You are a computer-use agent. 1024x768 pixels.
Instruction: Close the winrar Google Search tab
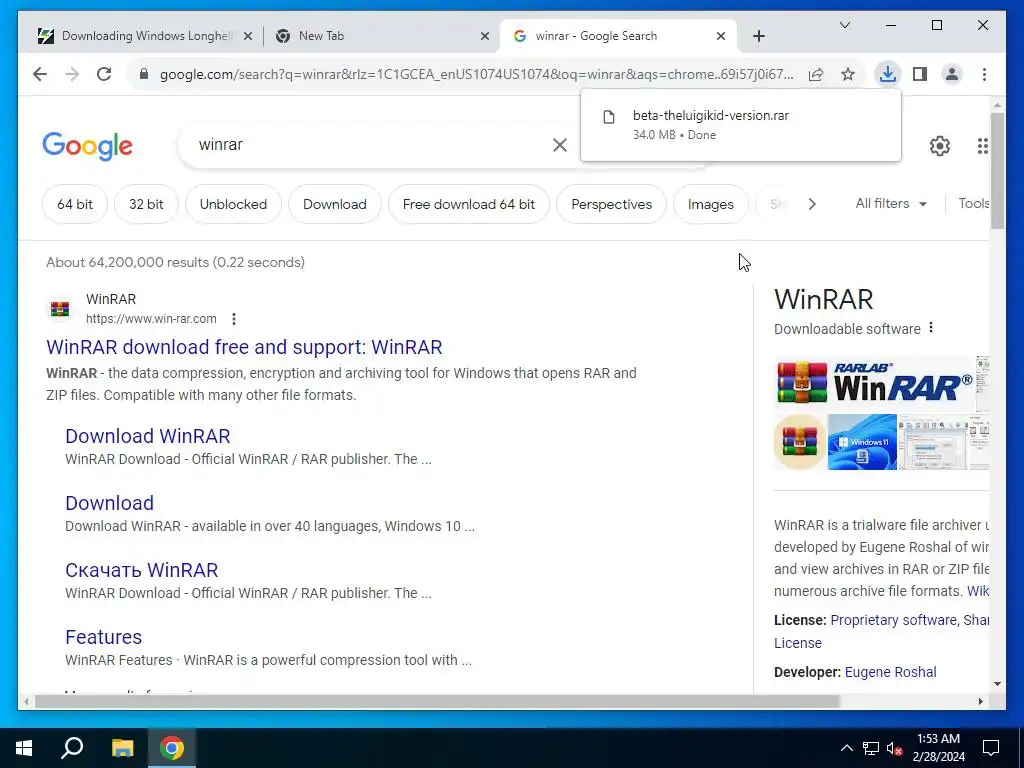720,36
